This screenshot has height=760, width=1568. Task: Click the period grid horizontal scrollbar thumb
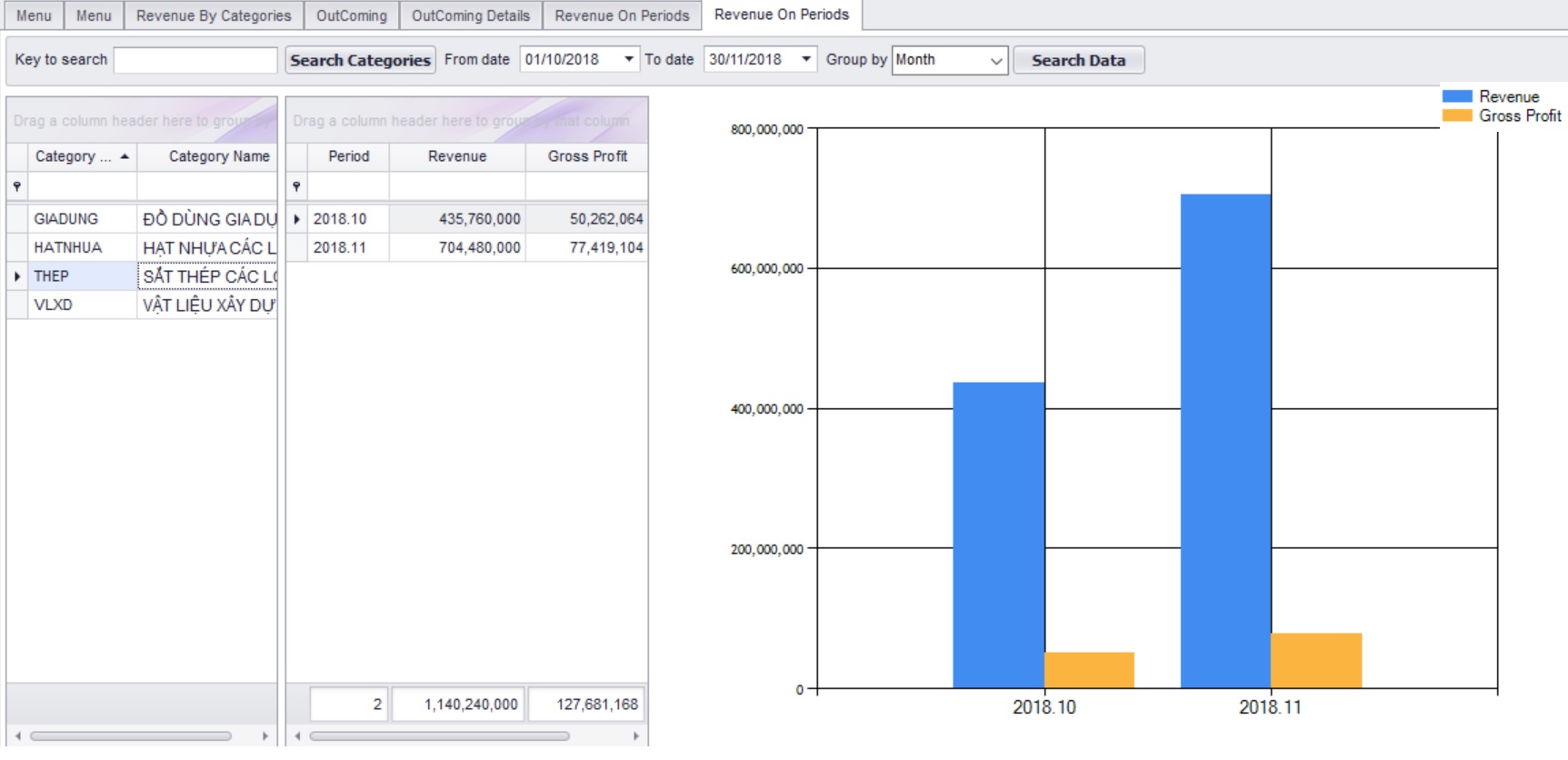[440, 736]
